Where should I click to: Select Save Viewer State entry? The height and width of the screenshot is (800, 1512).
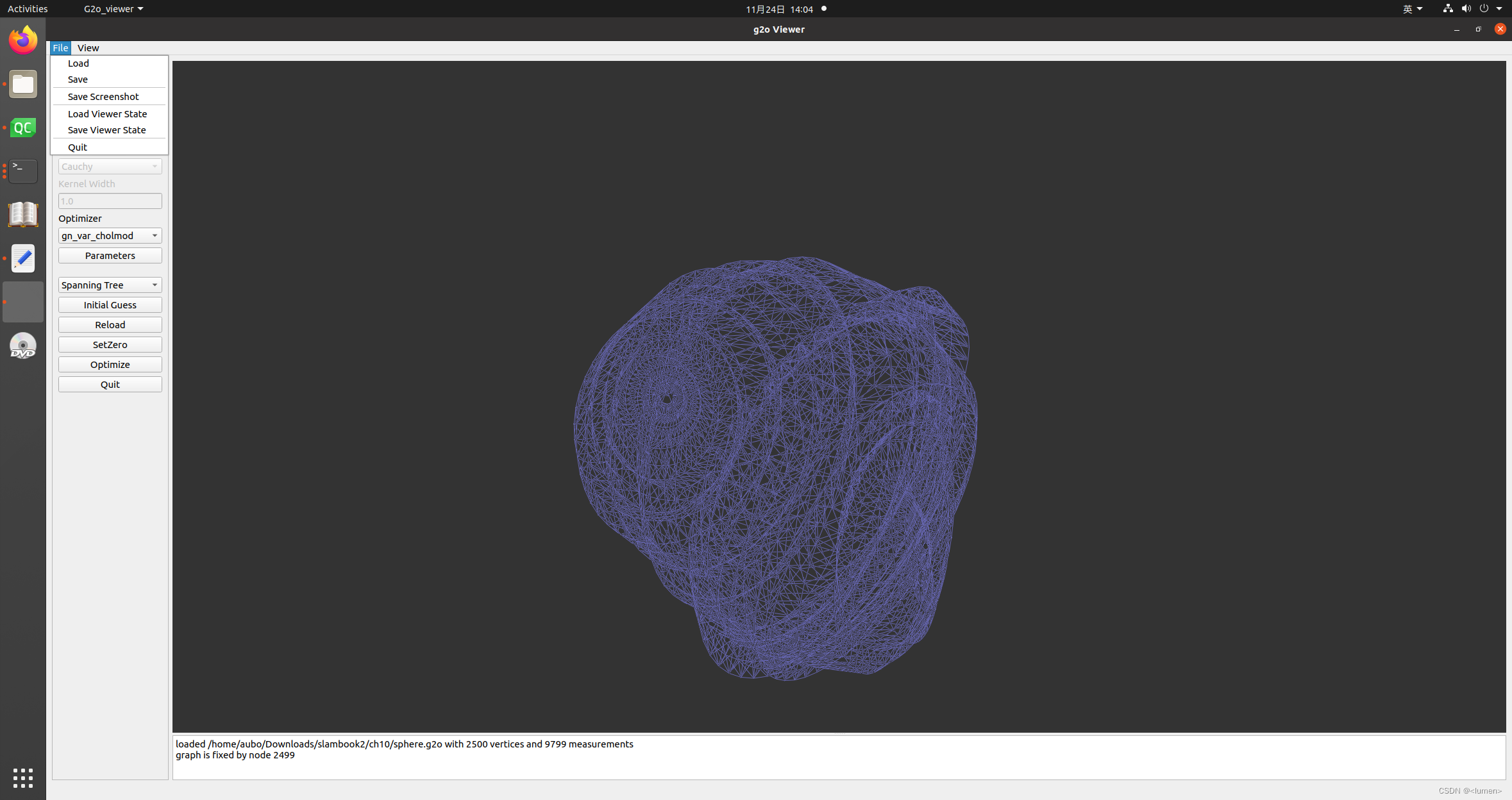click(106, 130)
